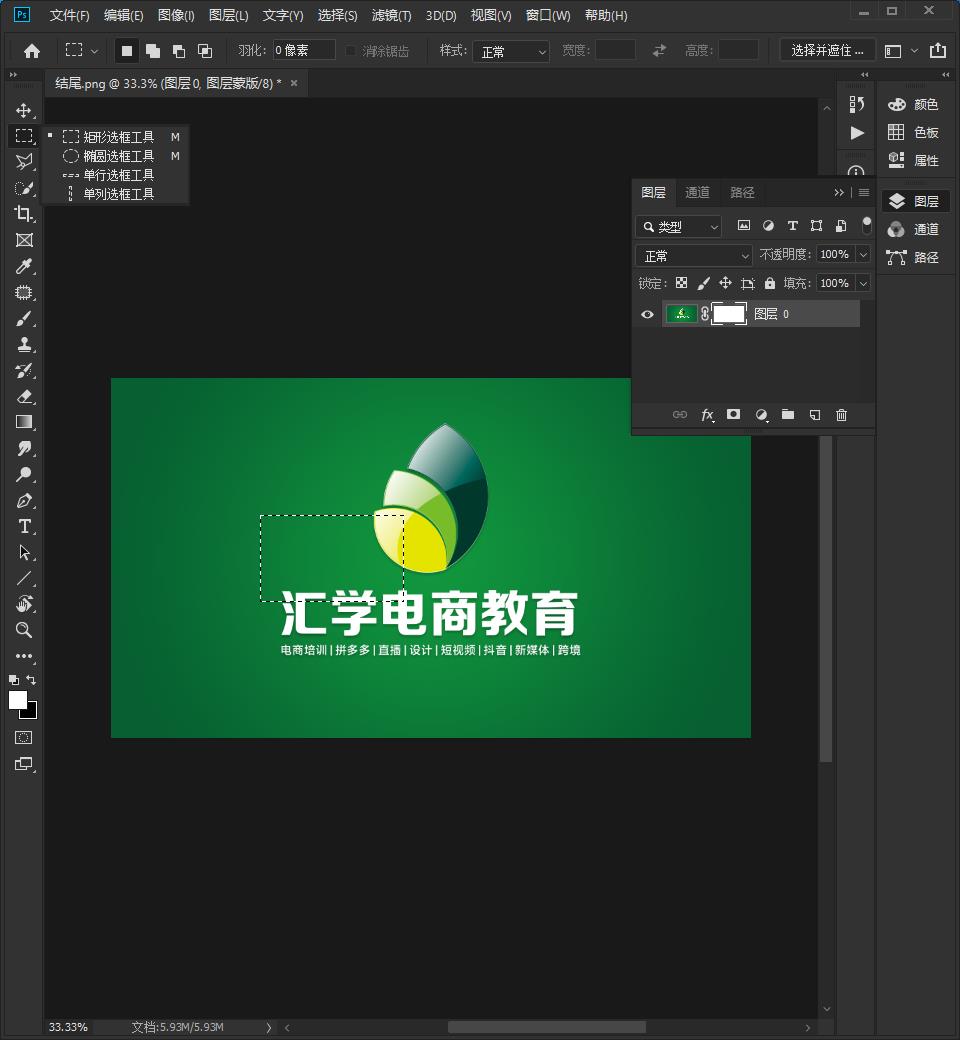This screenshot has height=1040, width=960.
Task: Toggle link between layer and mask
Action: (x=705, y=314)
